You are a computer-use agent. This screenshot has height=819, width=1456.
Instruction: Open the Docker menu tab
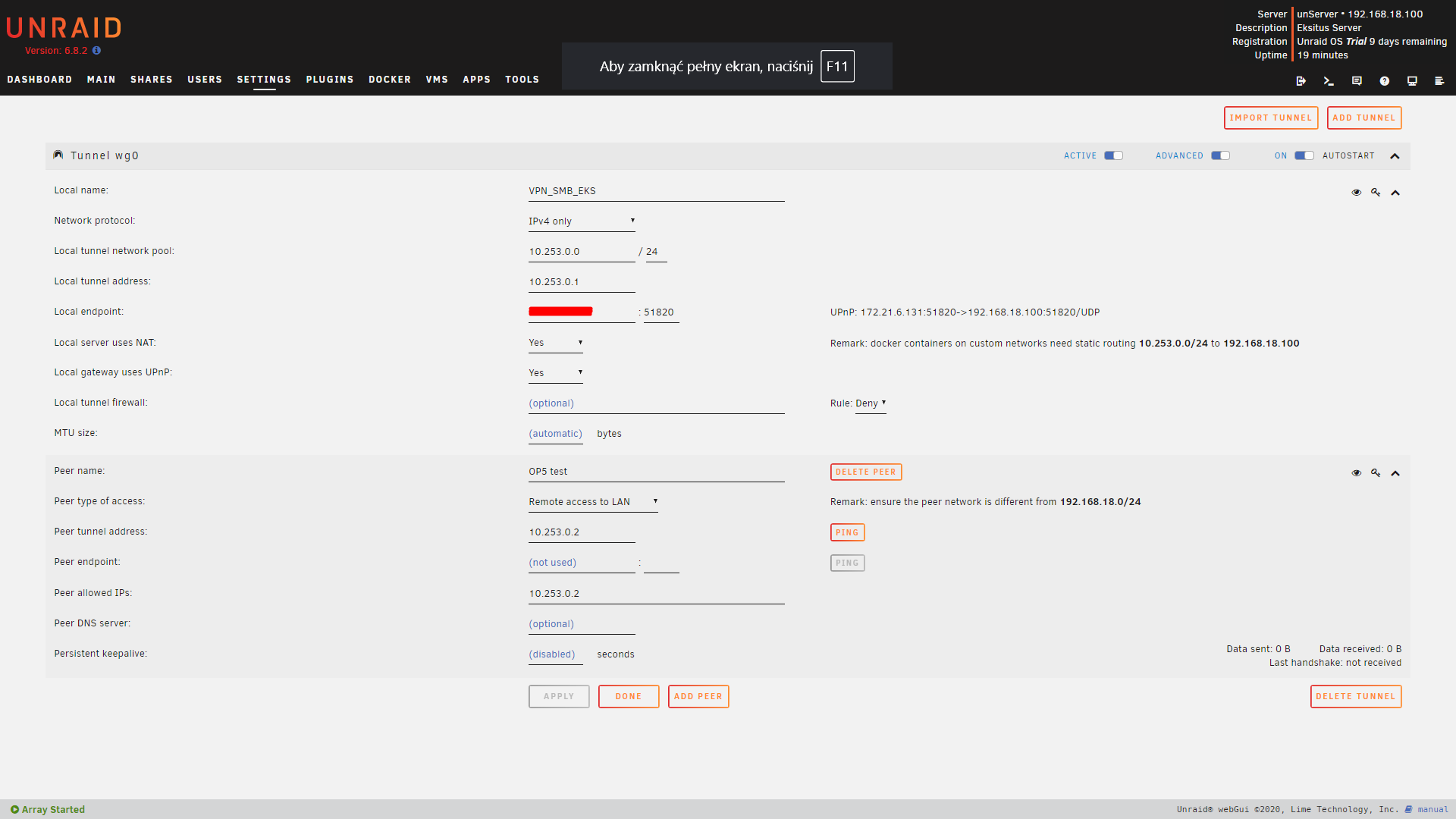(x=390, y=80)
